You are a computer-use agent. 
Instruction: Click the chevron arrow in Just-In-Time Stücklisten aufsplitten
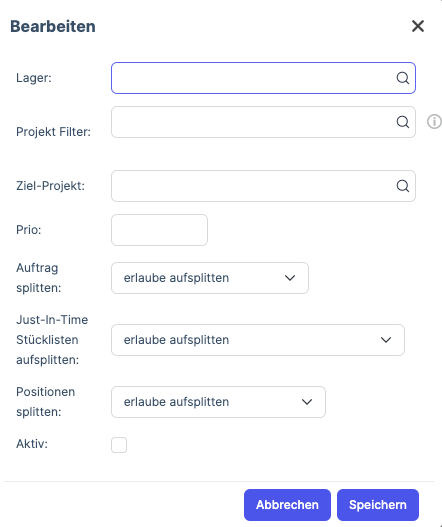click(x=386, y=340)
